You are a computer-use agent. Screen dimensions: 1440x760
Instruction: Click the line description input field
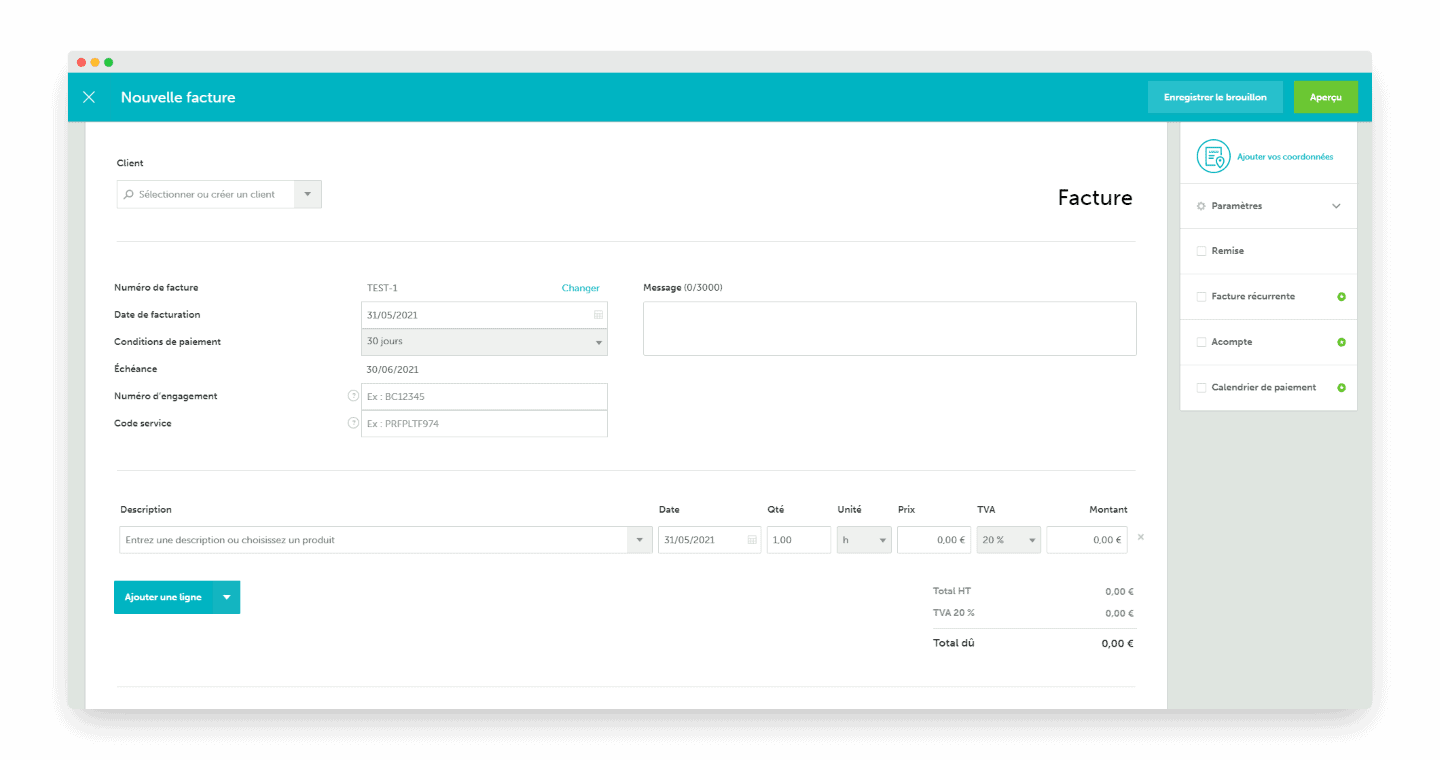point(373,540)
